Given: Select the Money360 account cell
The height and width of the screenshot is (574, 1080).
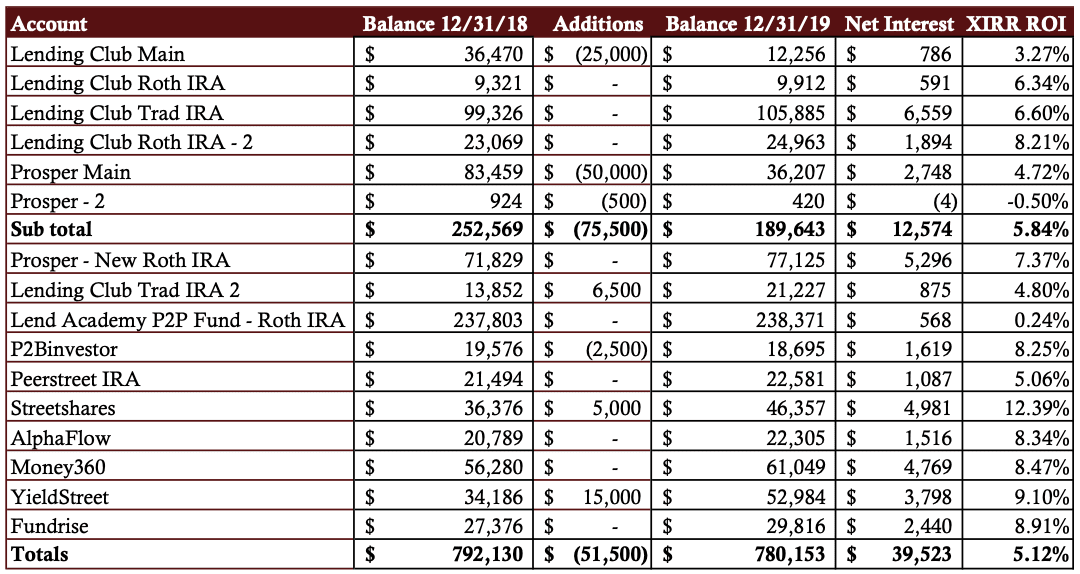Looking at the screenshot, I should coord(180,467).
